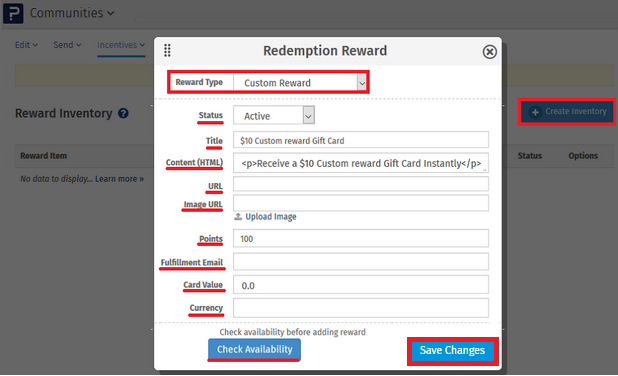Open the Edit menu
The width and height of the screenshot is (618, 376).
(x=26, y=45)
